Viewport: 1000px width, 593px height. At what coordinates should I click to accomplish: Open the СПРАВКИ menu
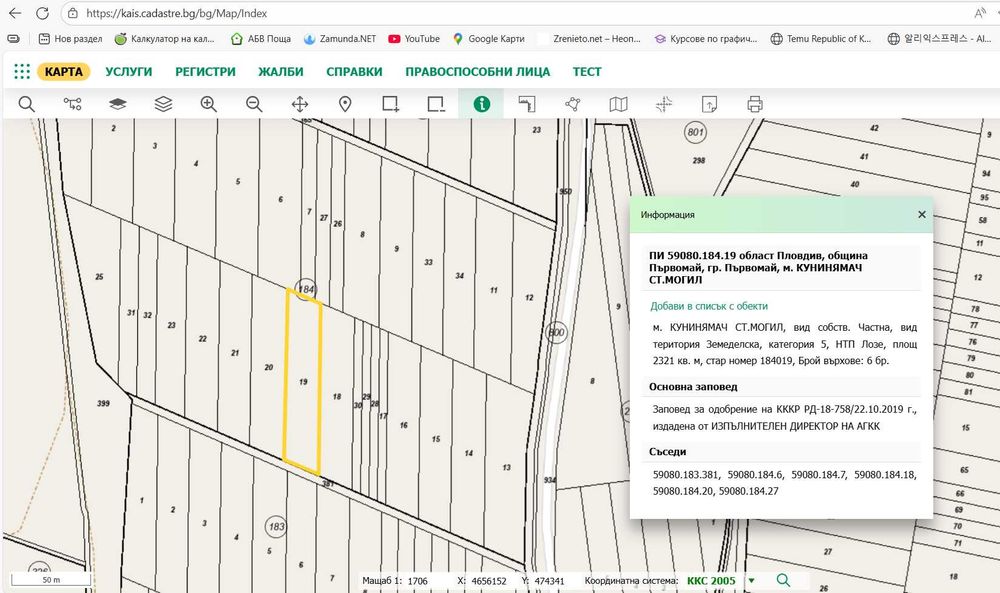tap(354, 72)
